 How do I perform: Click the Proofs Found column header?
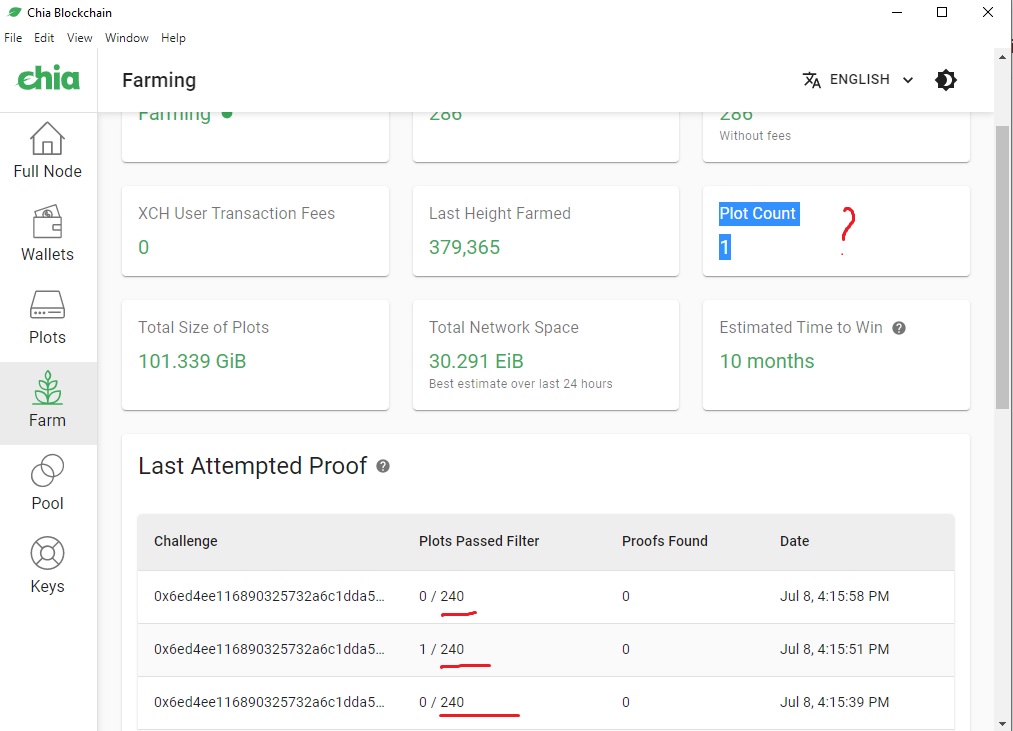tap(665, 541)
